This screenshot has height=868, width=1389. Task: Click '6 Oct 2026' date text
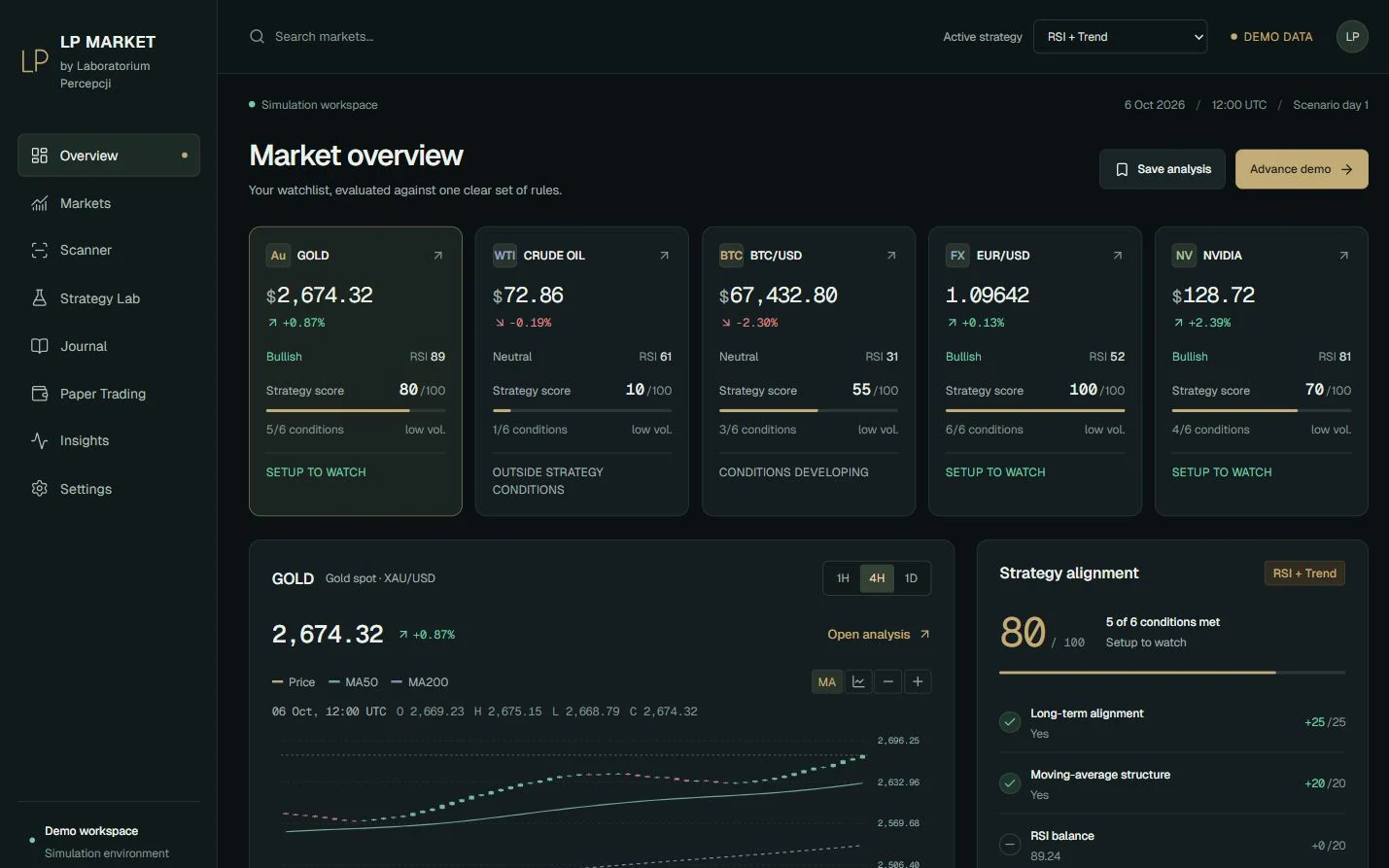(1155, 105)
